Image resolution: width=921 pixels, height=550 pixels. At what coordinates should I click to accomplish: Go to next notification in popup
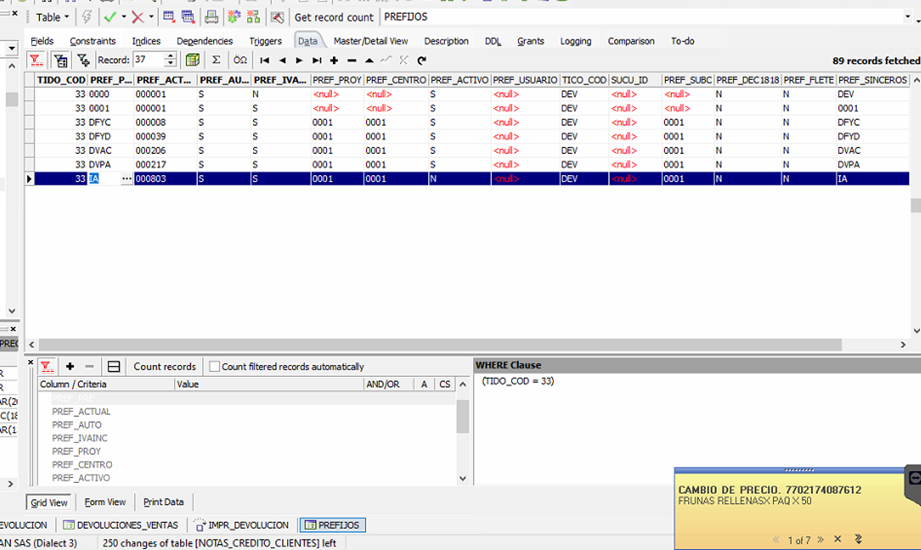pos(821,539)
